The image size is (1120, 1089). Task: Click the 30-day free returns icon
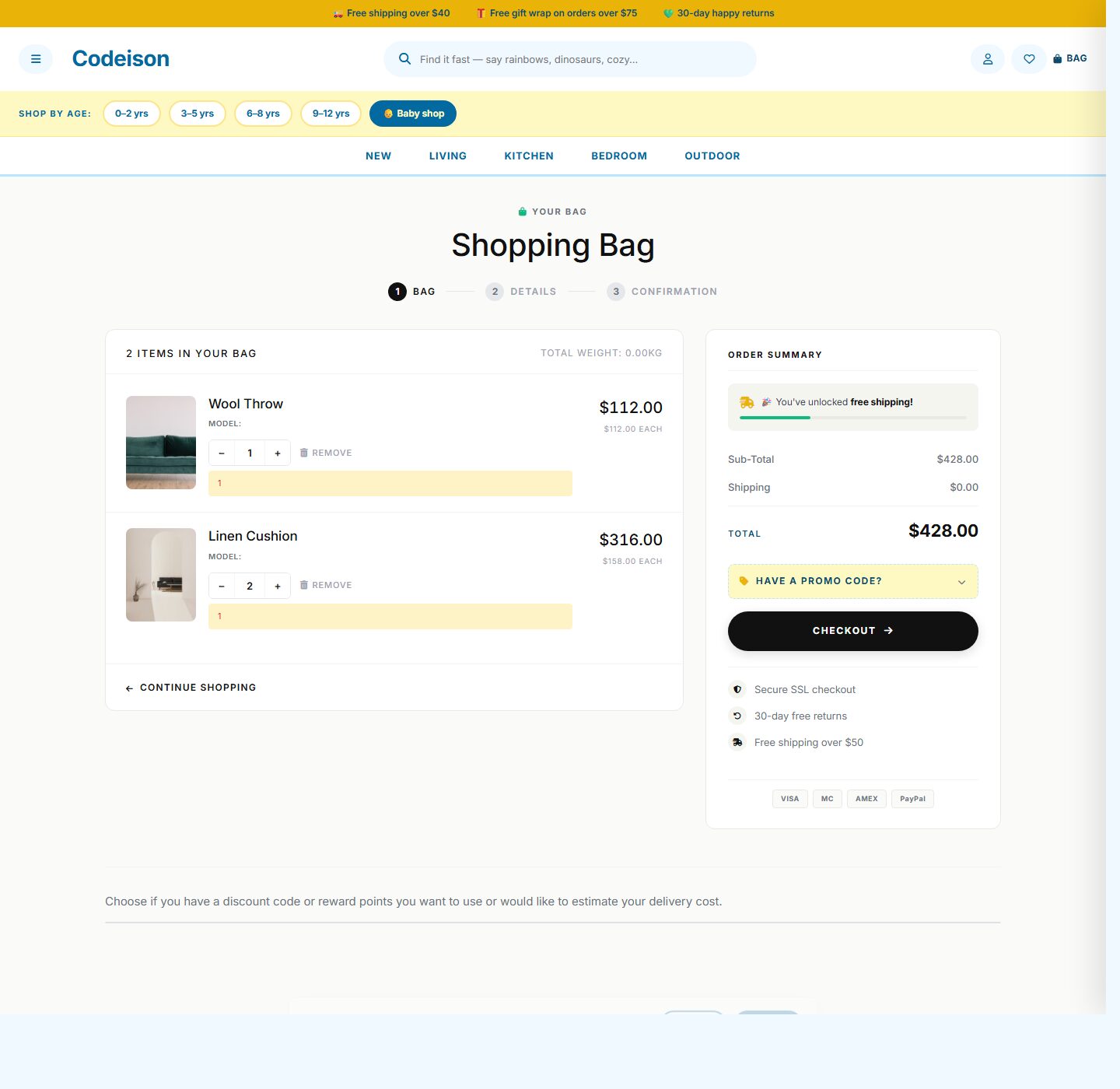coord(737,716)
